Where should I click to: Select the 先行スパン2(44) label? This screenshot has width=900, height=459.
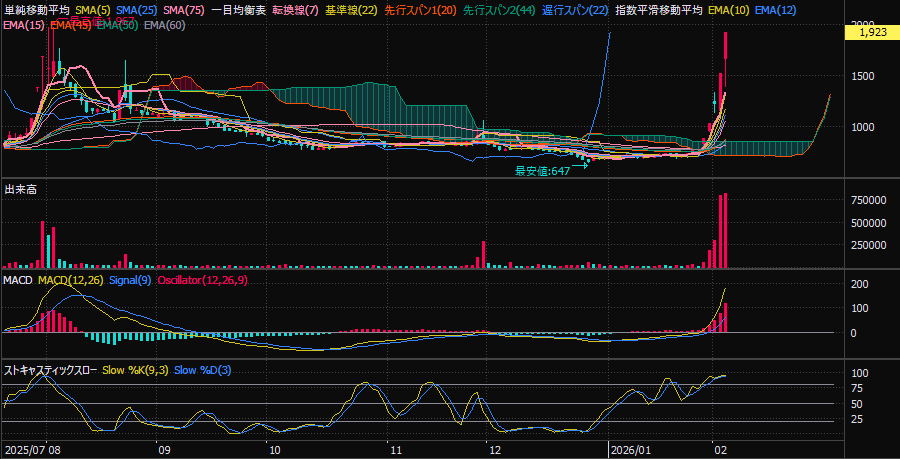(x=499, y=10)
